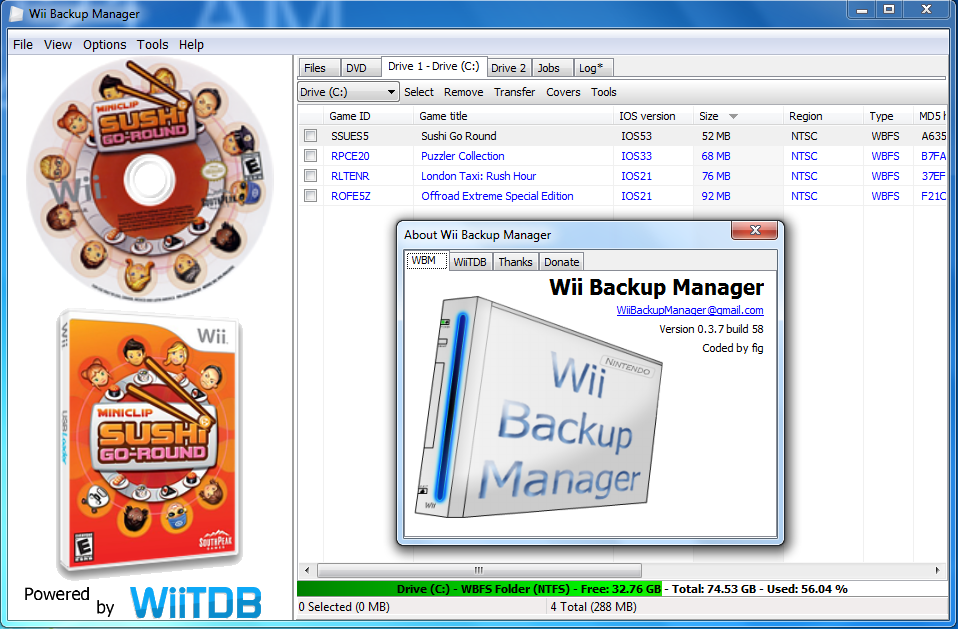Open the Transfer menu in drive toolbar
This screenshot has height=629, width=958.
click(514, 92)
